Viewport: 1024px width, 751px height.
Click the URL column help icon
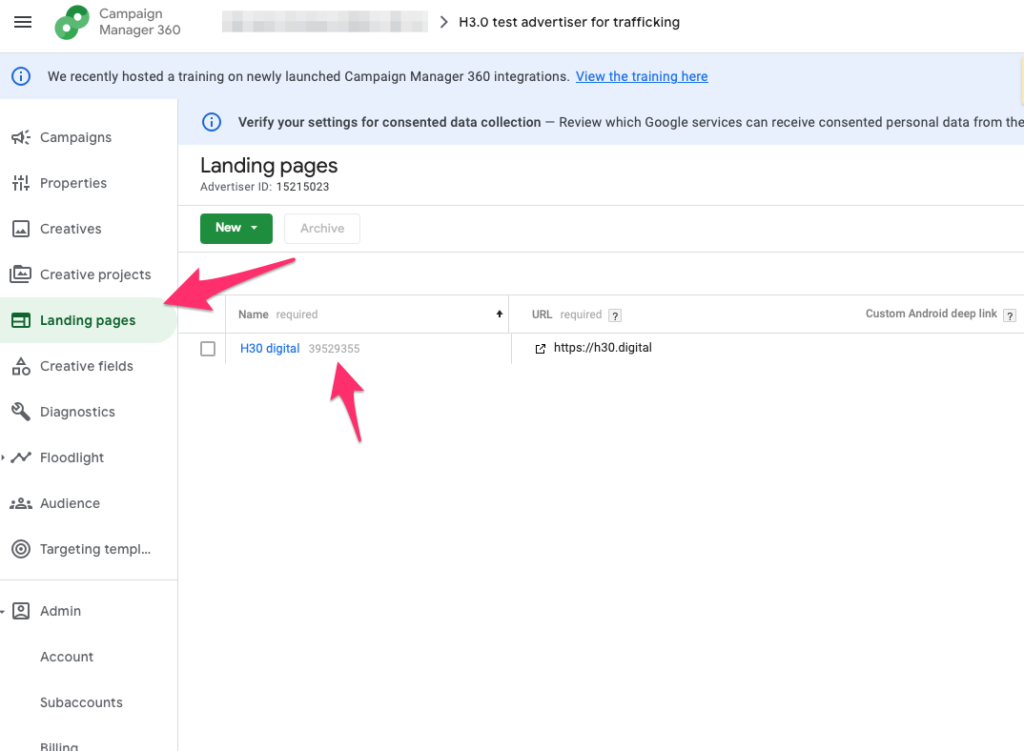[x=615, y=315]
